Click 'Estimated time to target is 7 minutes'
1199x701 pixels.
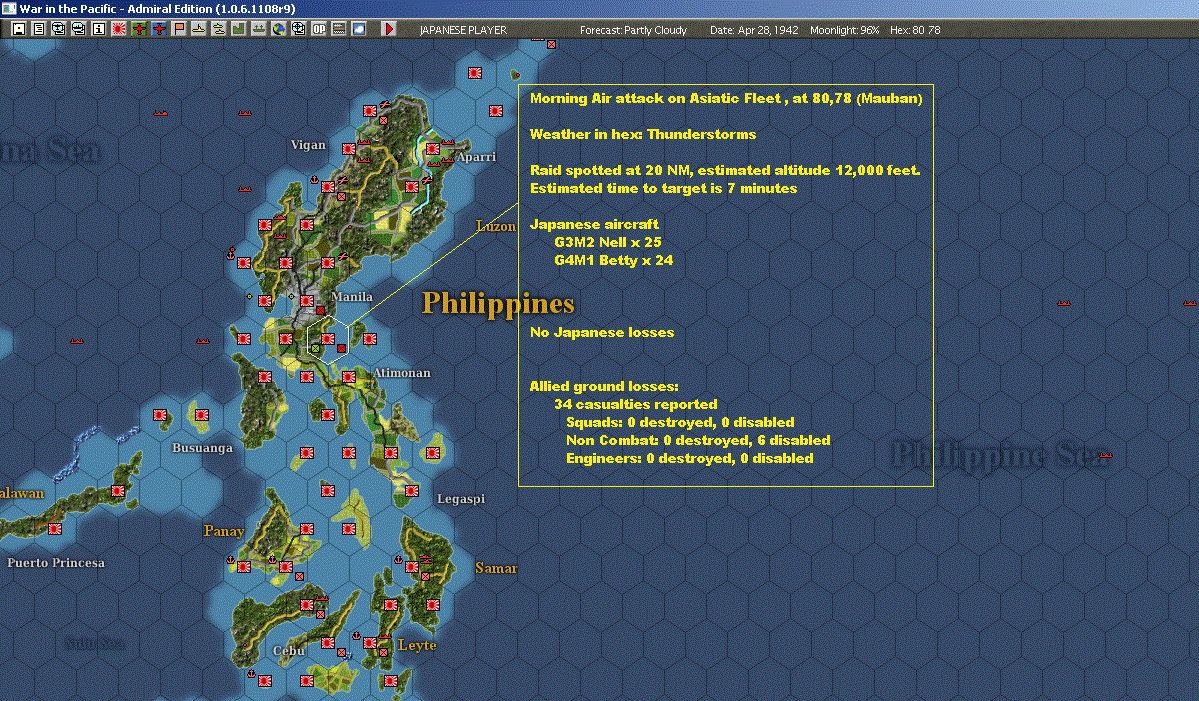(663, 188)
